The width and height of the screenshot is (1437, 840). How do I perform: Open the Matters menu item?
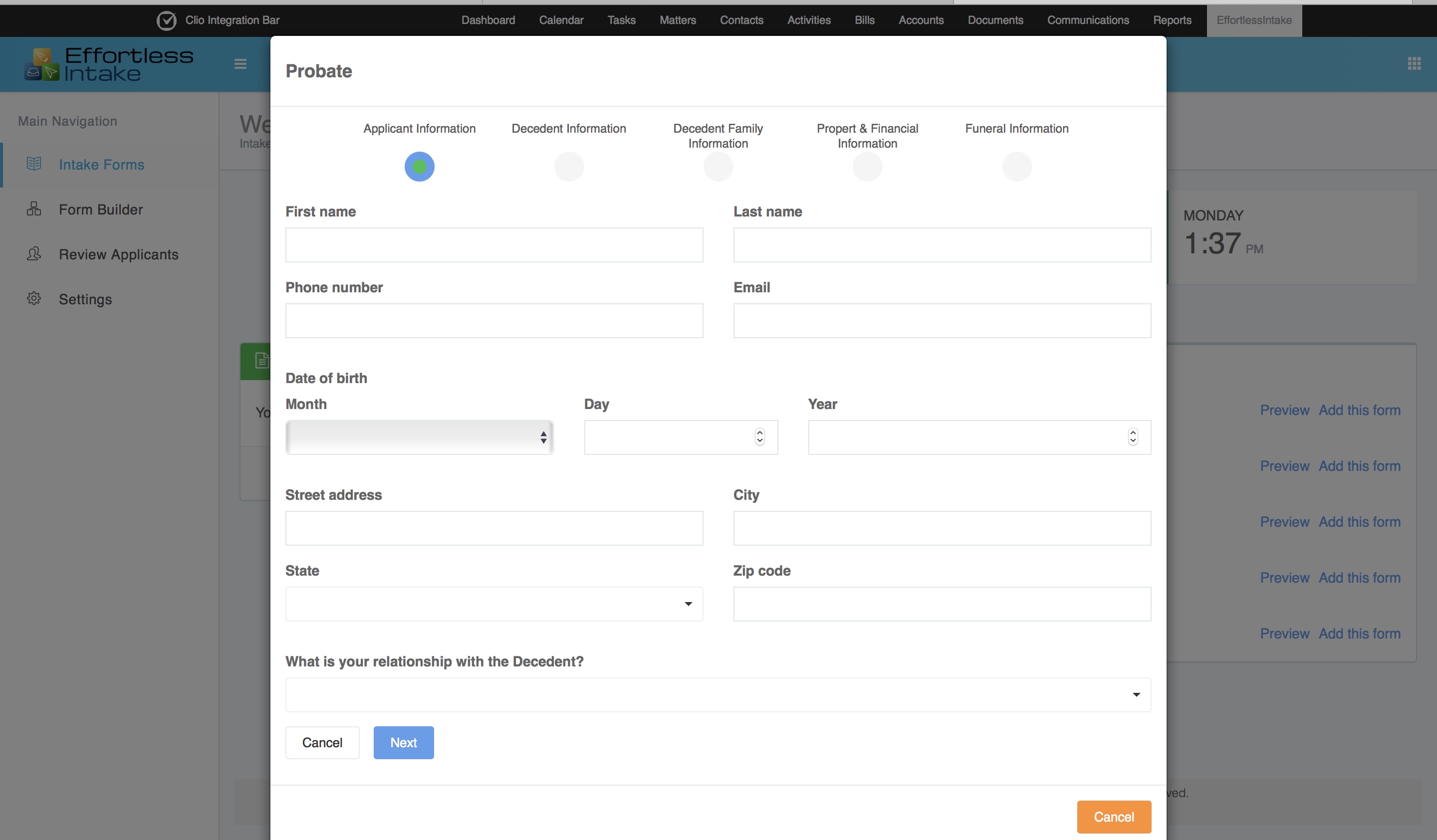pos(678,20)
